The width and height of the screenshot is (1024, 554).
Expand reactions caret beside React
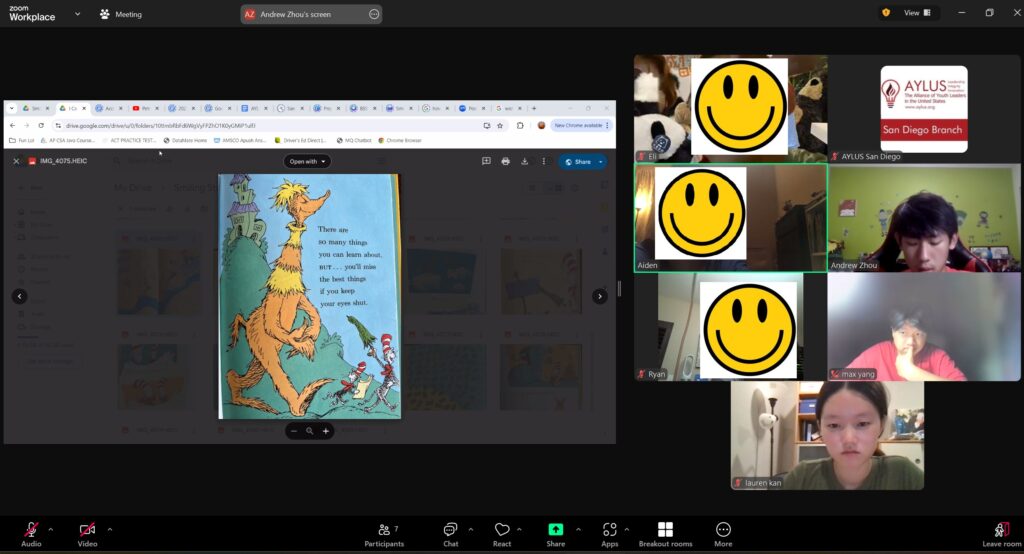point(519,529)
